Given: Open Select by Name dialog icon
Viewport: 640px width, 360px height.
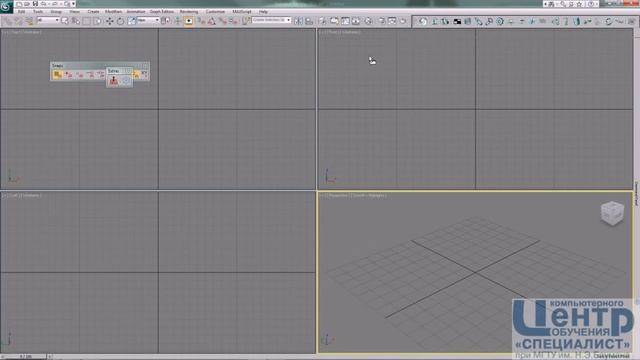Looking at the screenshot, I should (x=76, y=20).
